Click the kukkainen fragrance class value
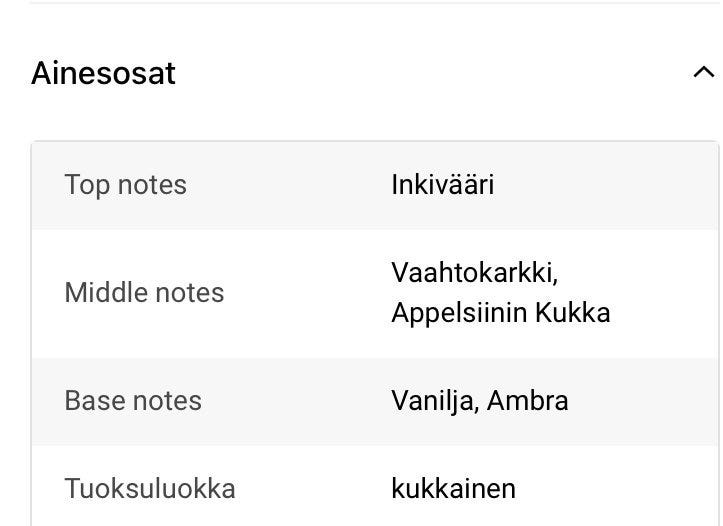 [453, 489]
